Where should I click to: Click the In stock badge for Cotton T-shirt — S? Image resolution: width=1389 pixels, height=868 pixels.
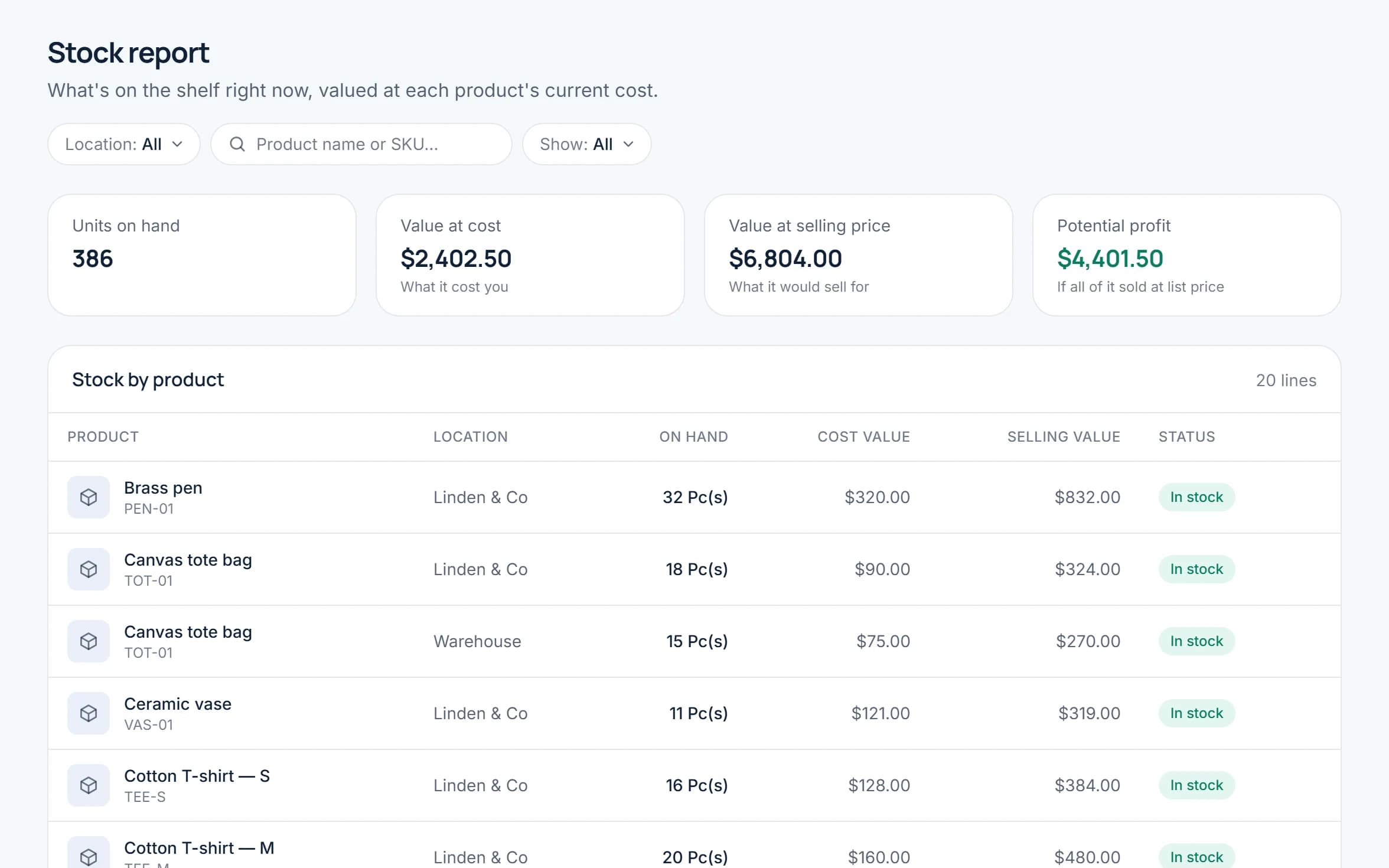(1196, 785)
